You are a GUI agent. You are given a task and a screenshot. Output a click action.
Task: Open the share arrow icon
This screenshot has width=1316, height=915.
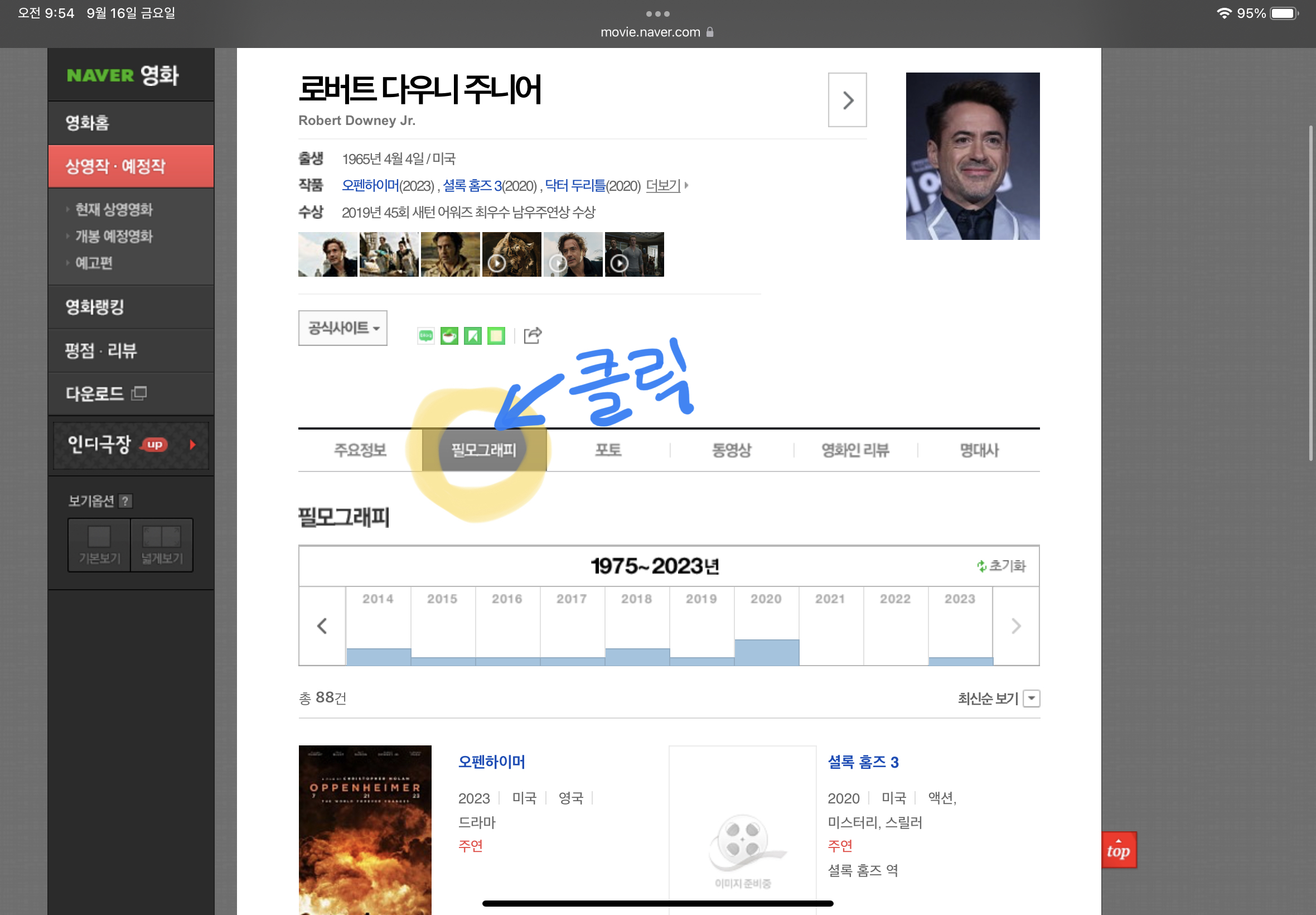tap(533, 335)
